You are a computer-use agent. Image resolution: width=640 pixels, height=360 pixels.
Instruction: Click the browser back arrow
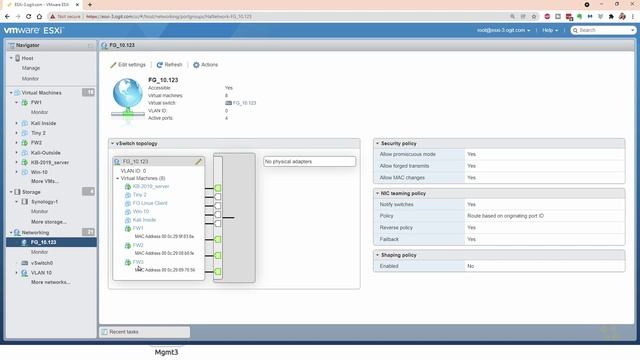pyautogui.click(x=7, y=16)
